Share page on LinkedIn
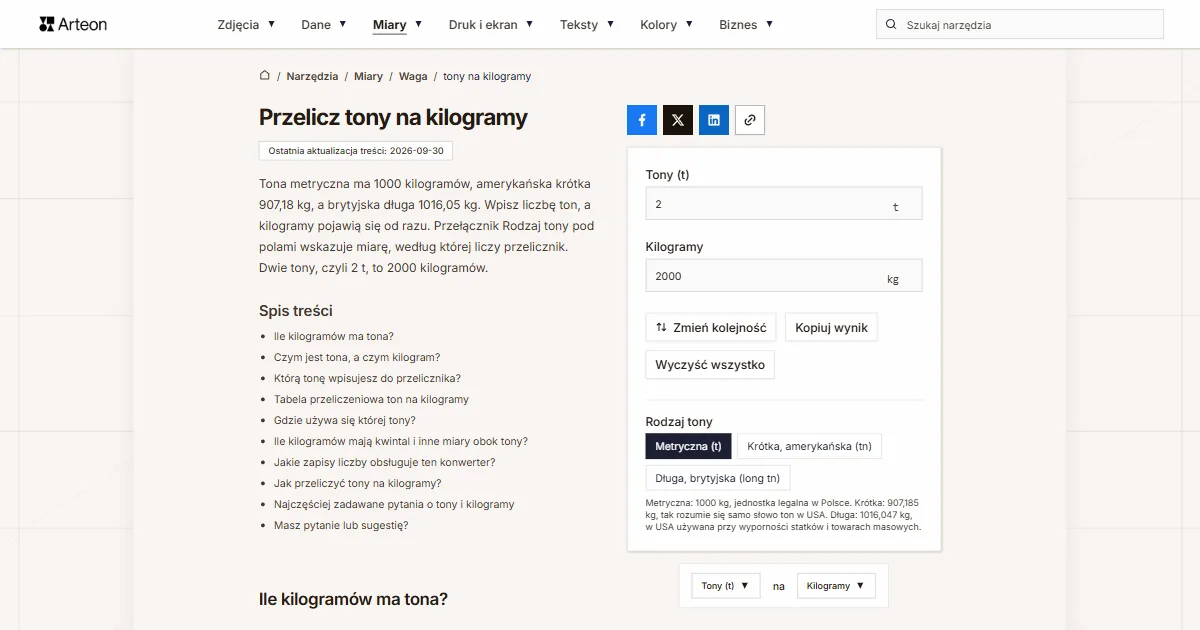Screen dimensions: 1200x630 click(714, 120)
